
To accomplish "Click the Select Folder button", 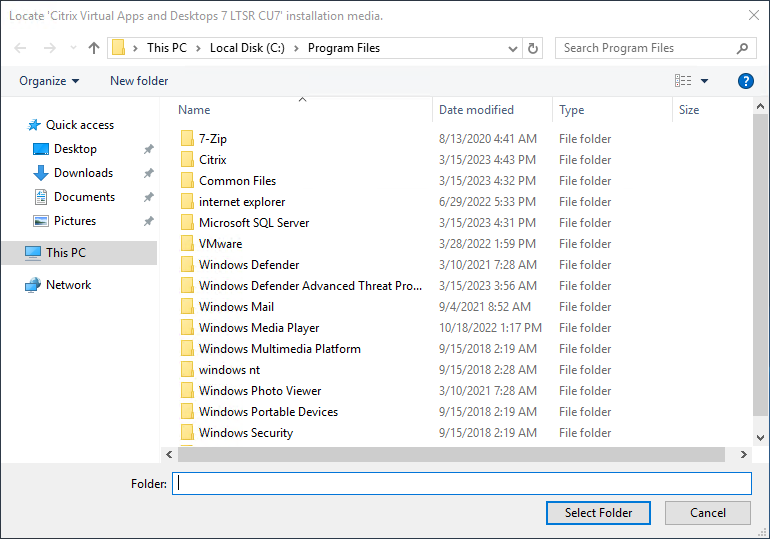I will click(x=598, y=512).
